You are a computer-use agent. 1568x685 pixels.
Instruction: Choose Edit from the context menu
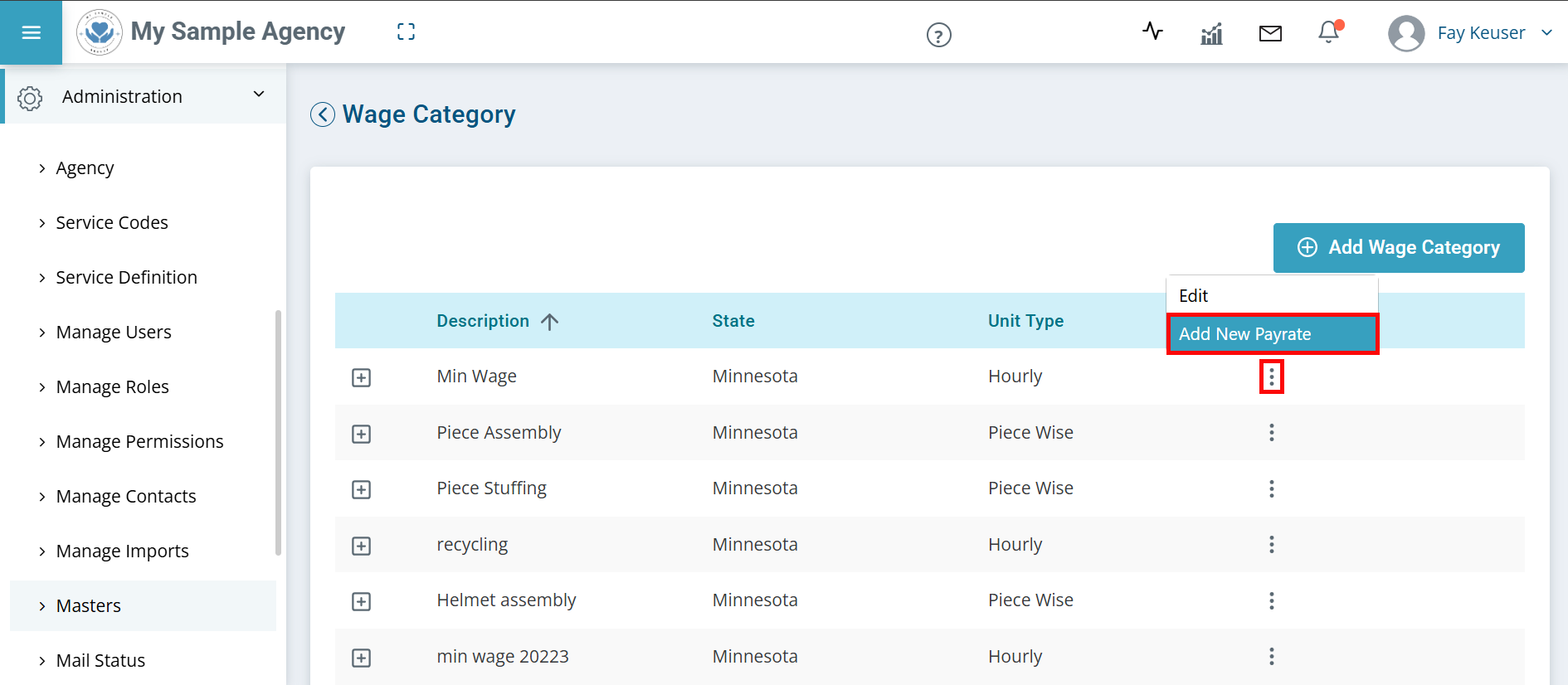(x=1272, y=296)
